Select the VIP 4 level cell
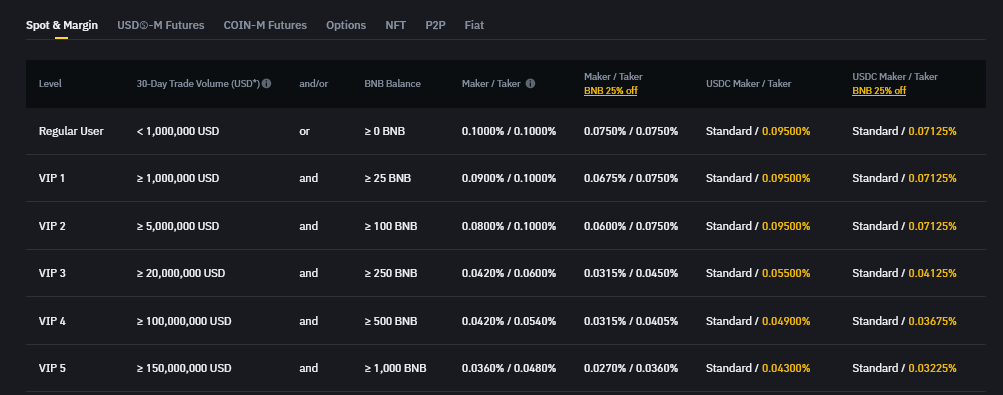Viewport: 1003px width, 395px height. [x=52, y=321]
